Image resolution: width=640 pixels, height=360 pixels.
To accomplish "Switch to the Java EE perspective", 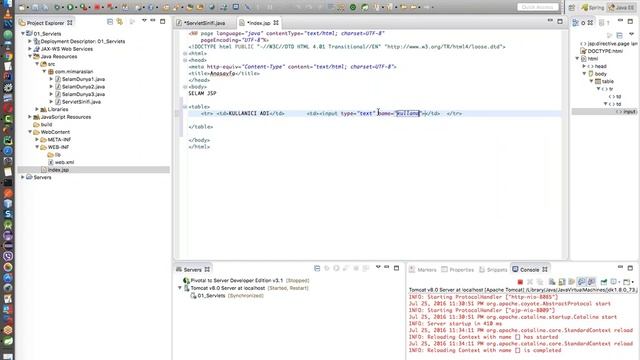I will 621,8.
